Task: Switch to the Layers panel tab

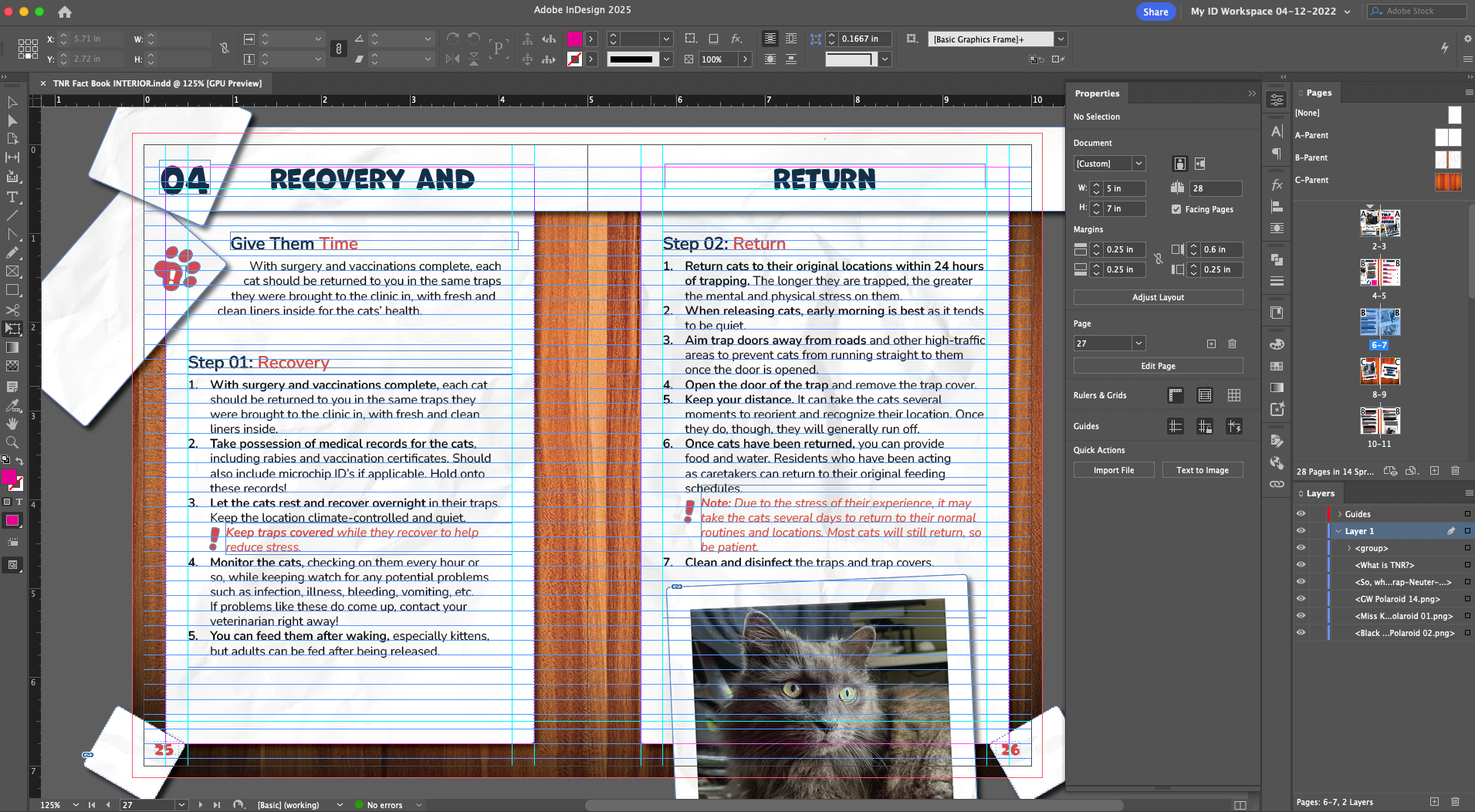Action: (x=1320, y=493)
